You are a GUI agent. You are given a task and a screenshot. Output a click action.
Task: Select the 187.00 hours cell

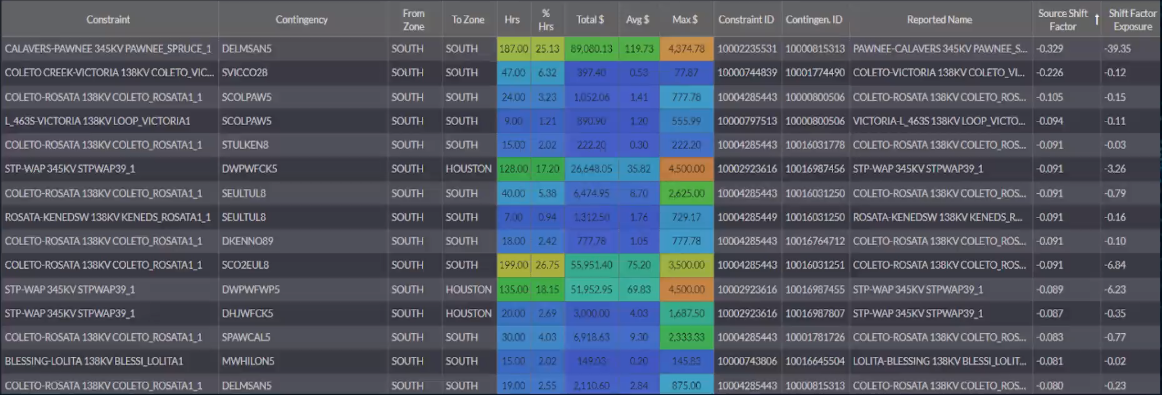coord(514,49)
